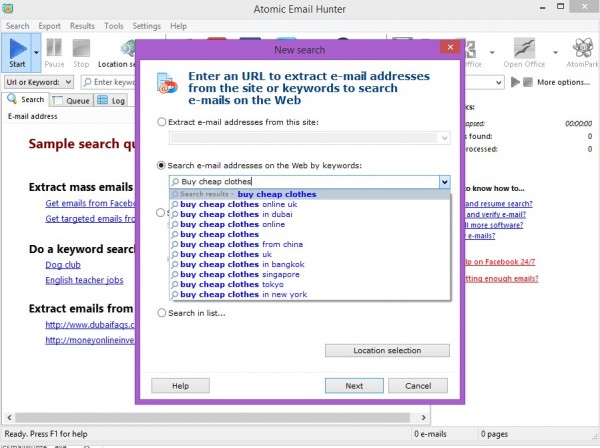The width and height of the screenshot is (600, 448).
Task: Open the moneyonlineinve sample URL link
Action: [90, 340]
